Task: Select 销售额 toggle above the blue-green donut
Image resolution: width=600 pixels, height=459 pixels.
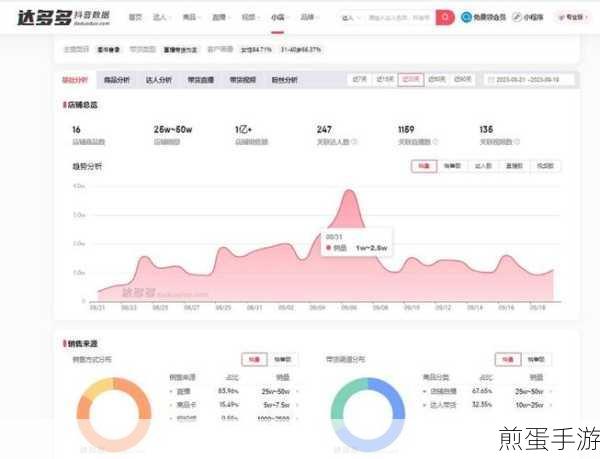Action: point(536,360)
